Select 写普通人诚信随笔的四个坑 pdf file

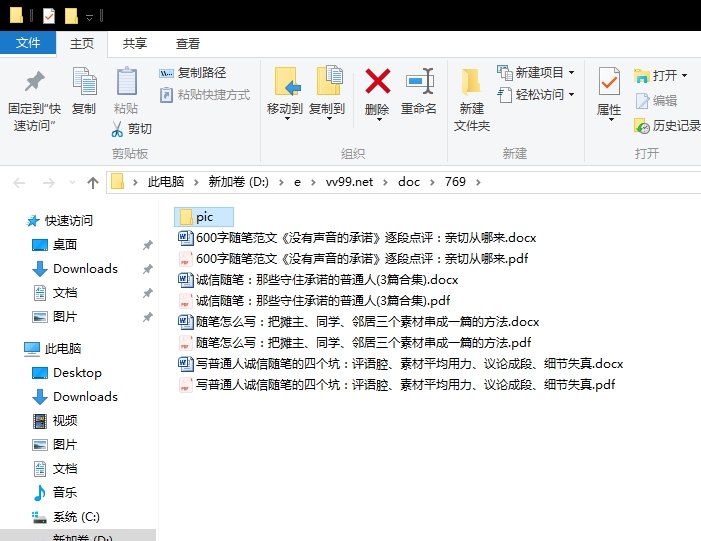397,385
